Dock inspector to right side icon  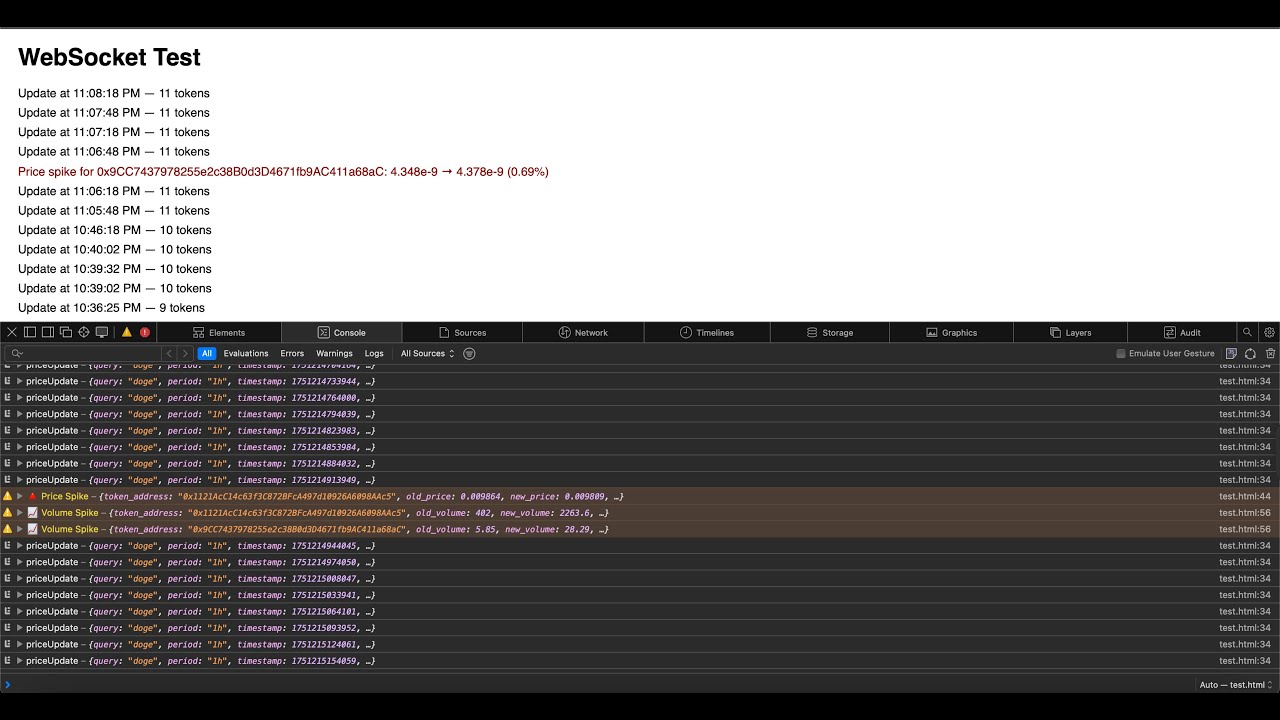(x=47, y=332)
